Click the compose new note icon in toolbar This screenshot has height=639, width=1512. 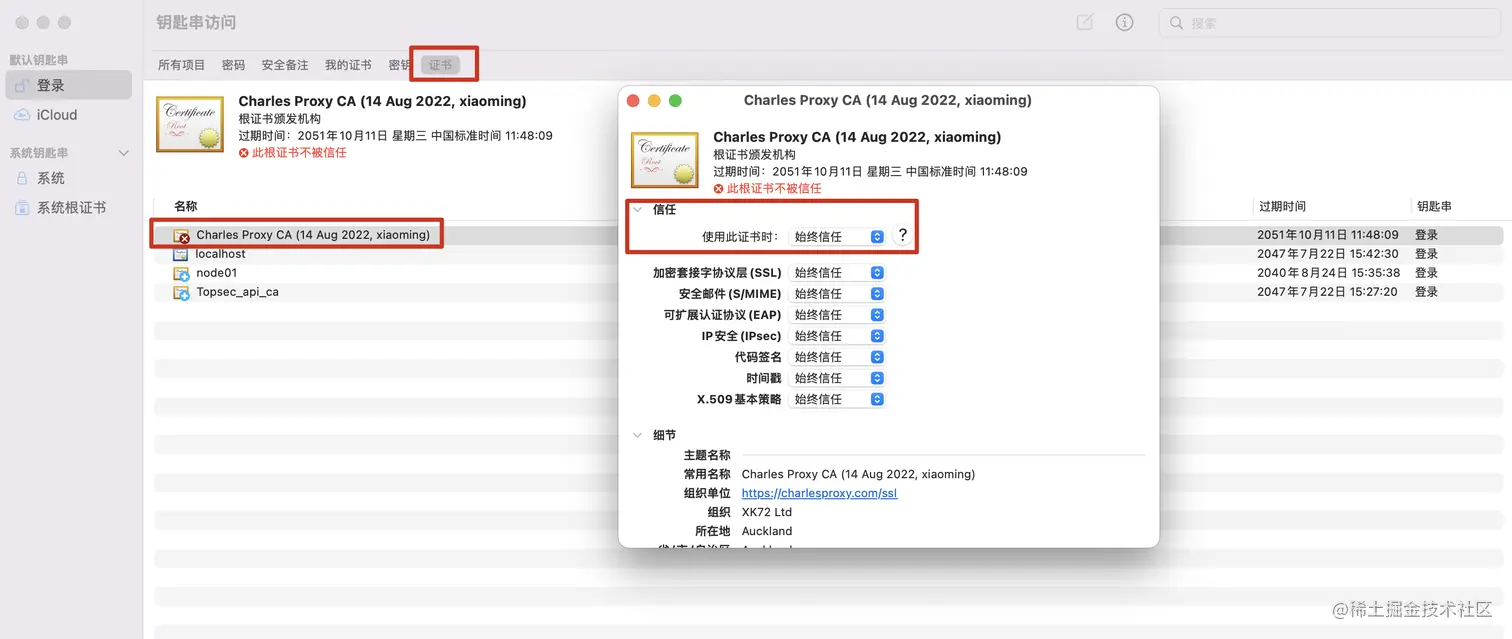(x=1085, y=22)
